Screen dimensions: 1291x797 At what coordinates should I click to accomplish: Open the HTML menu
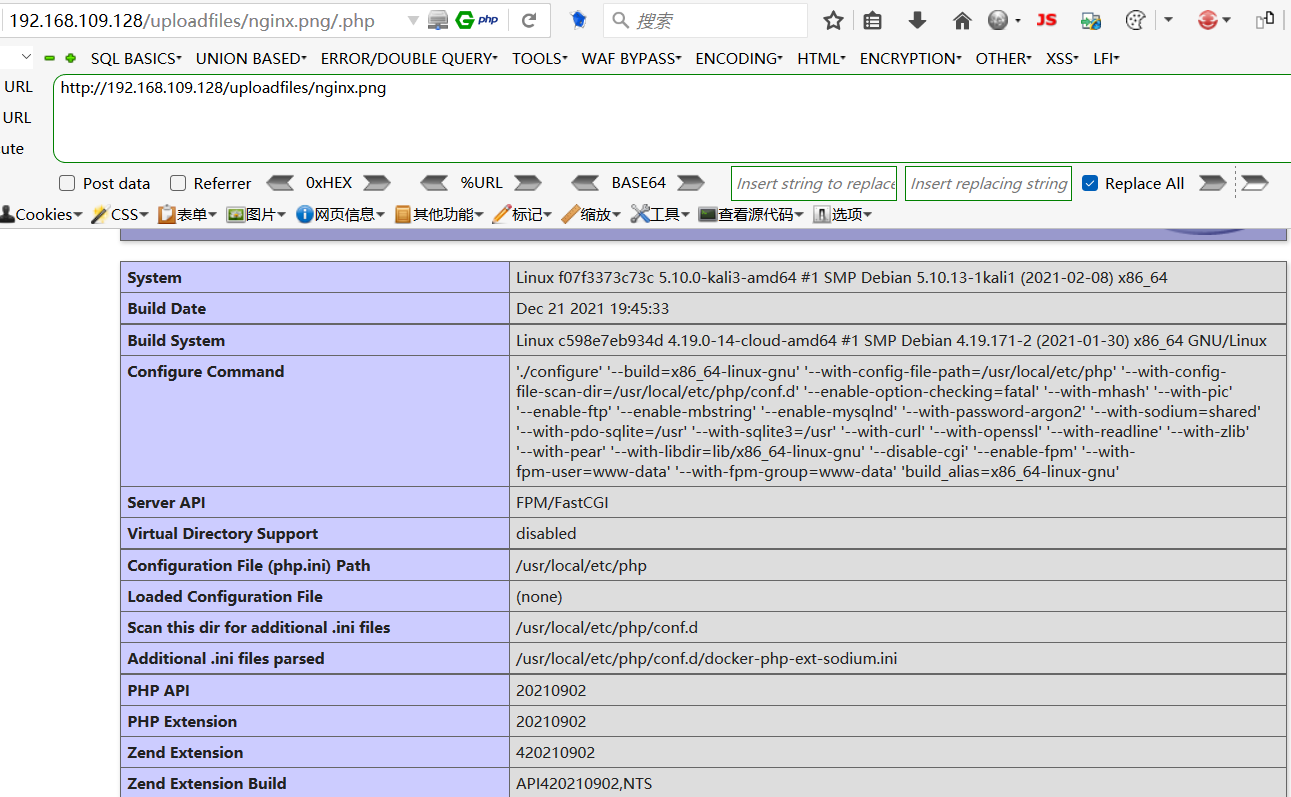point(821,58)
